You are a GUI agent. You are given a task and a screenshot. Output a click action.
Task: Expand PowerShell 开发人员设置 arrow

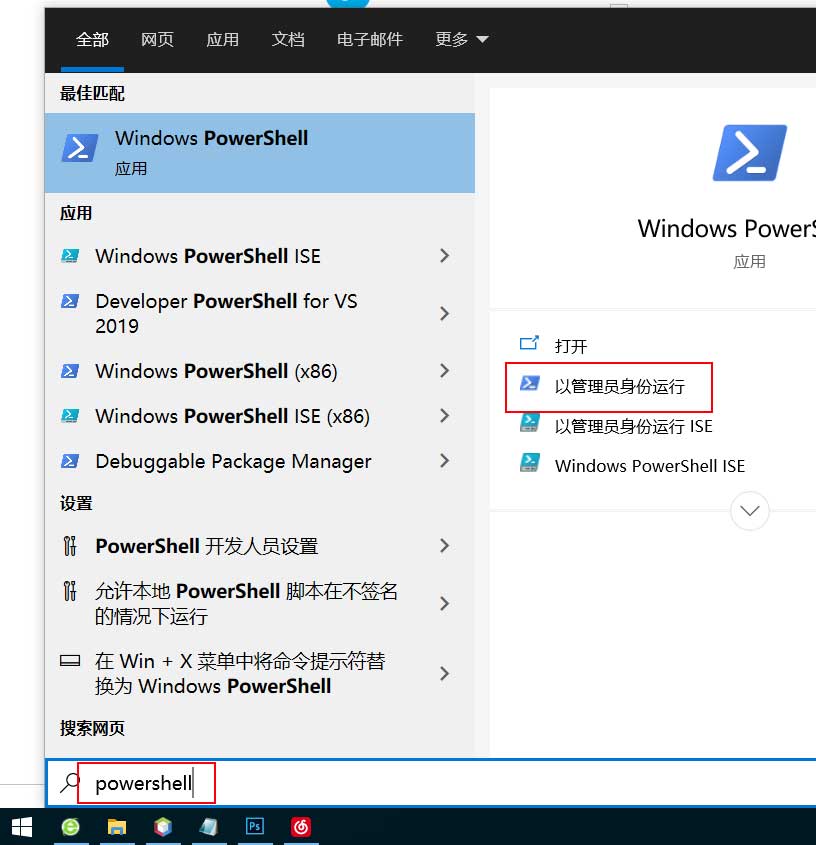point(445,546)
